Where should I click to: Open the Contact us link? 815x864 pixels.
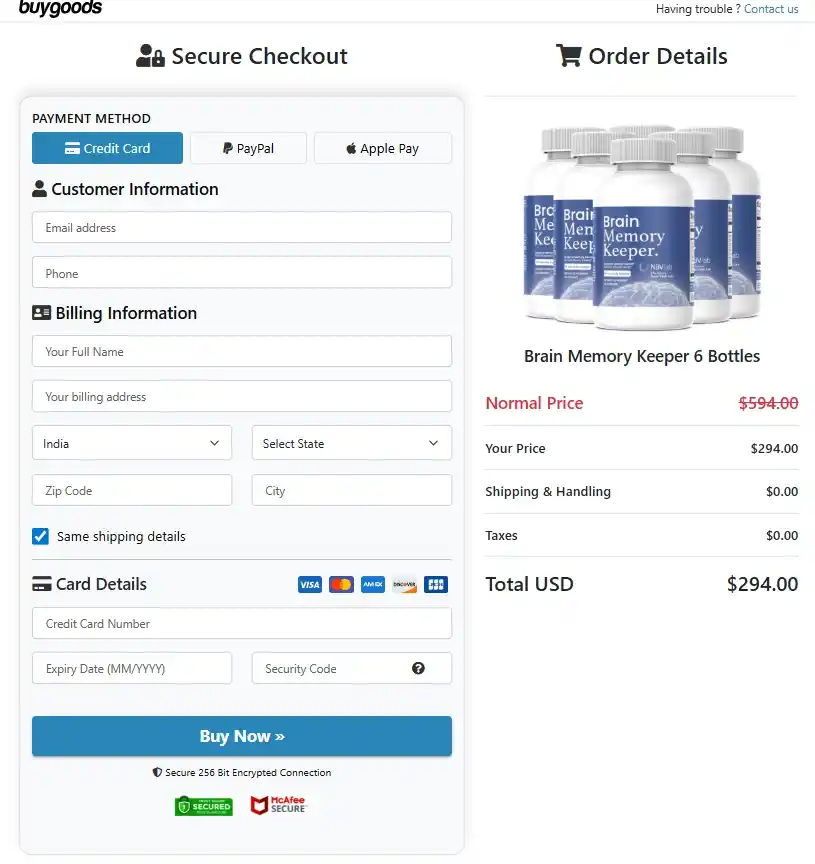coord(771,9)
